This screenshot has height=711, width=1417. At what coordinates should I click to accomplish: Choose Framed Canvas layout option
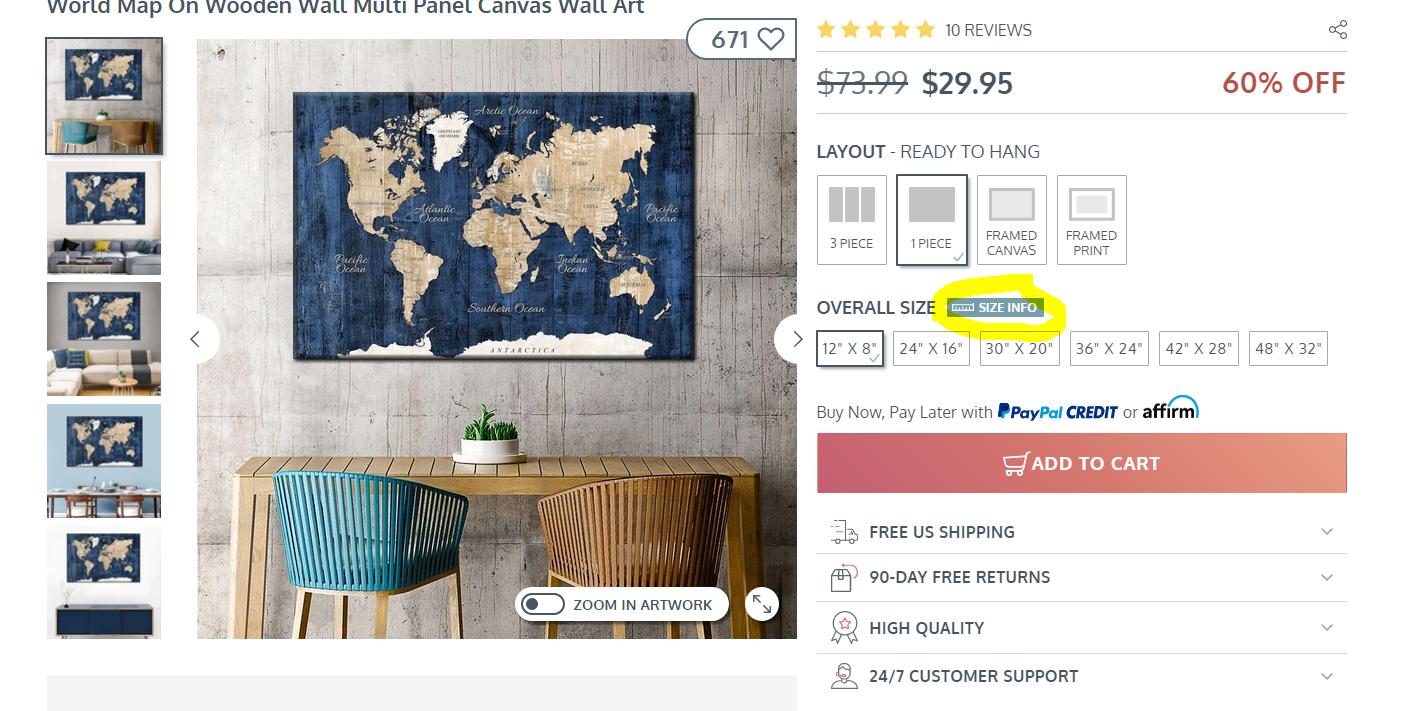coord(1012,220)
